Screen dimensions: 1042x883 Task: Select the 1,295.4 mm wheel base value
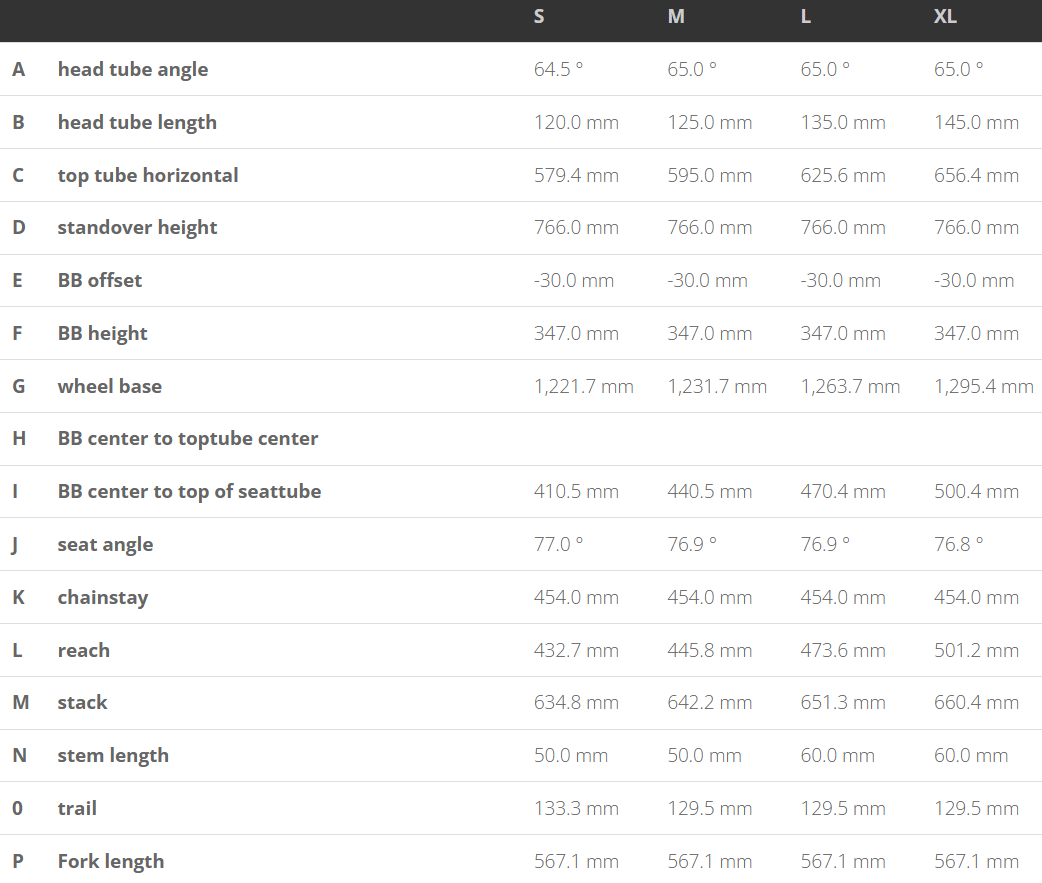(x=983, y=386)
